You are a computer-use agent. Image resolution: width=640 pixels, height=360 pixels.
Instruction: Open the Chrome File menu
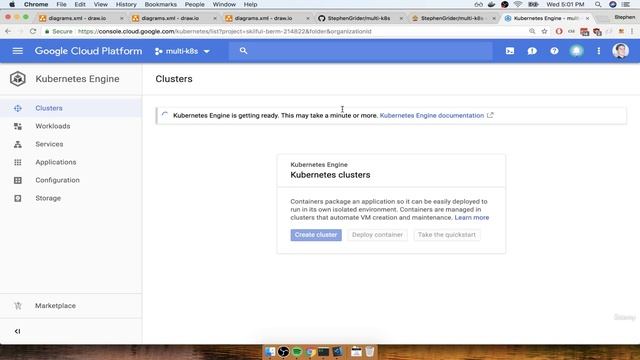click(x=61, y=4)
